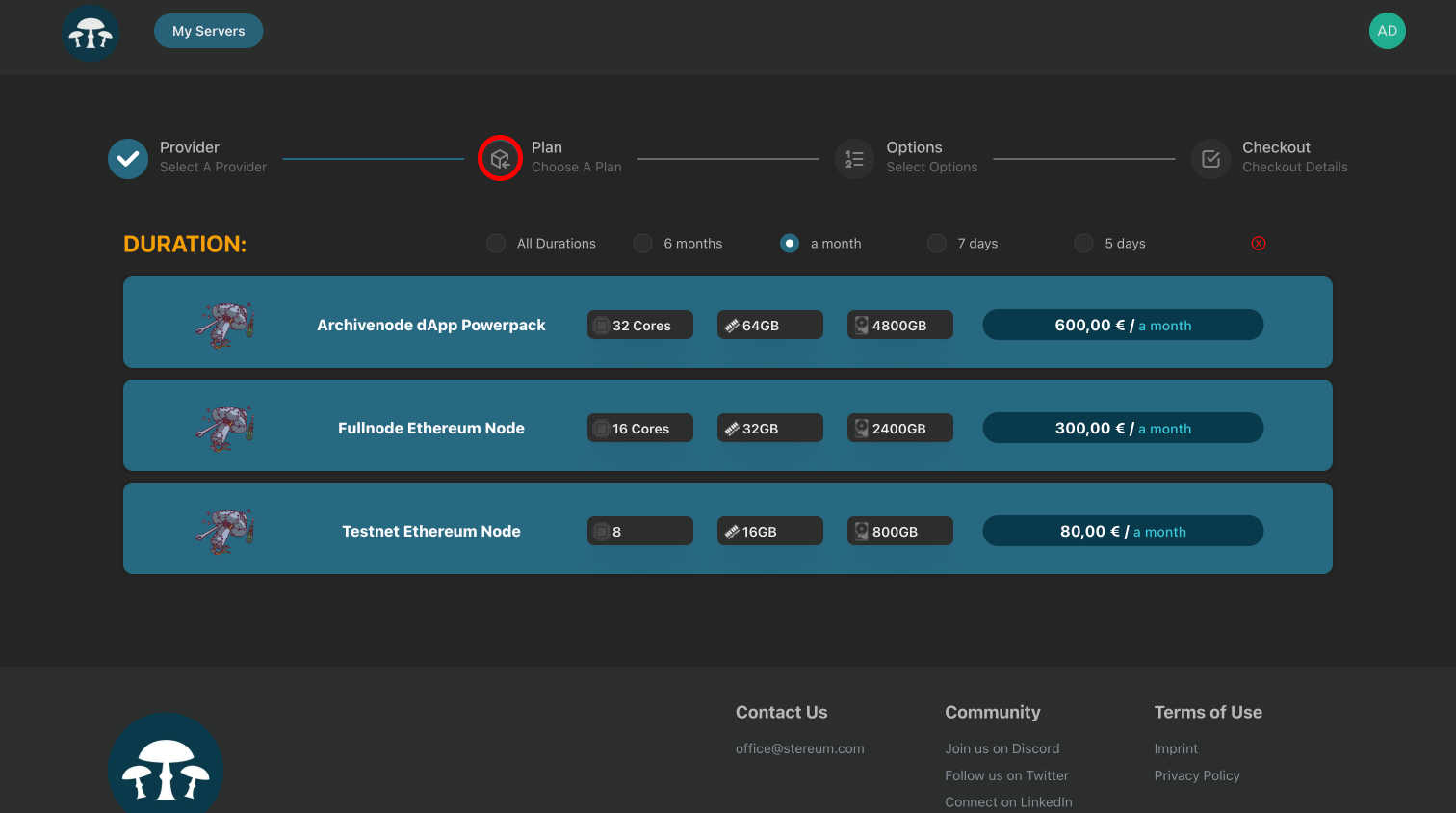
Task: Go to Provider step label
Action: tap(190, 147)
